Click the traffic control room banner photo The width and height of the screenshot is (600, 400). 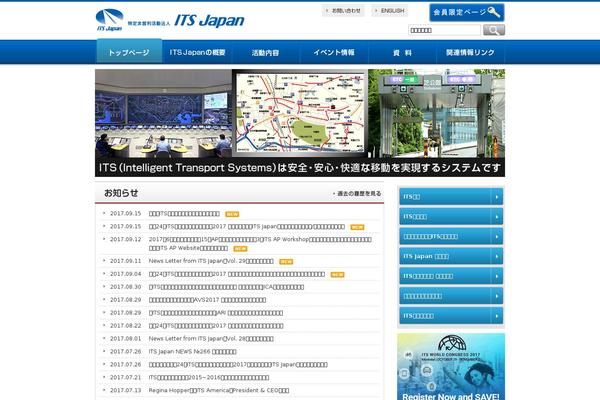[x=163, y=113]
